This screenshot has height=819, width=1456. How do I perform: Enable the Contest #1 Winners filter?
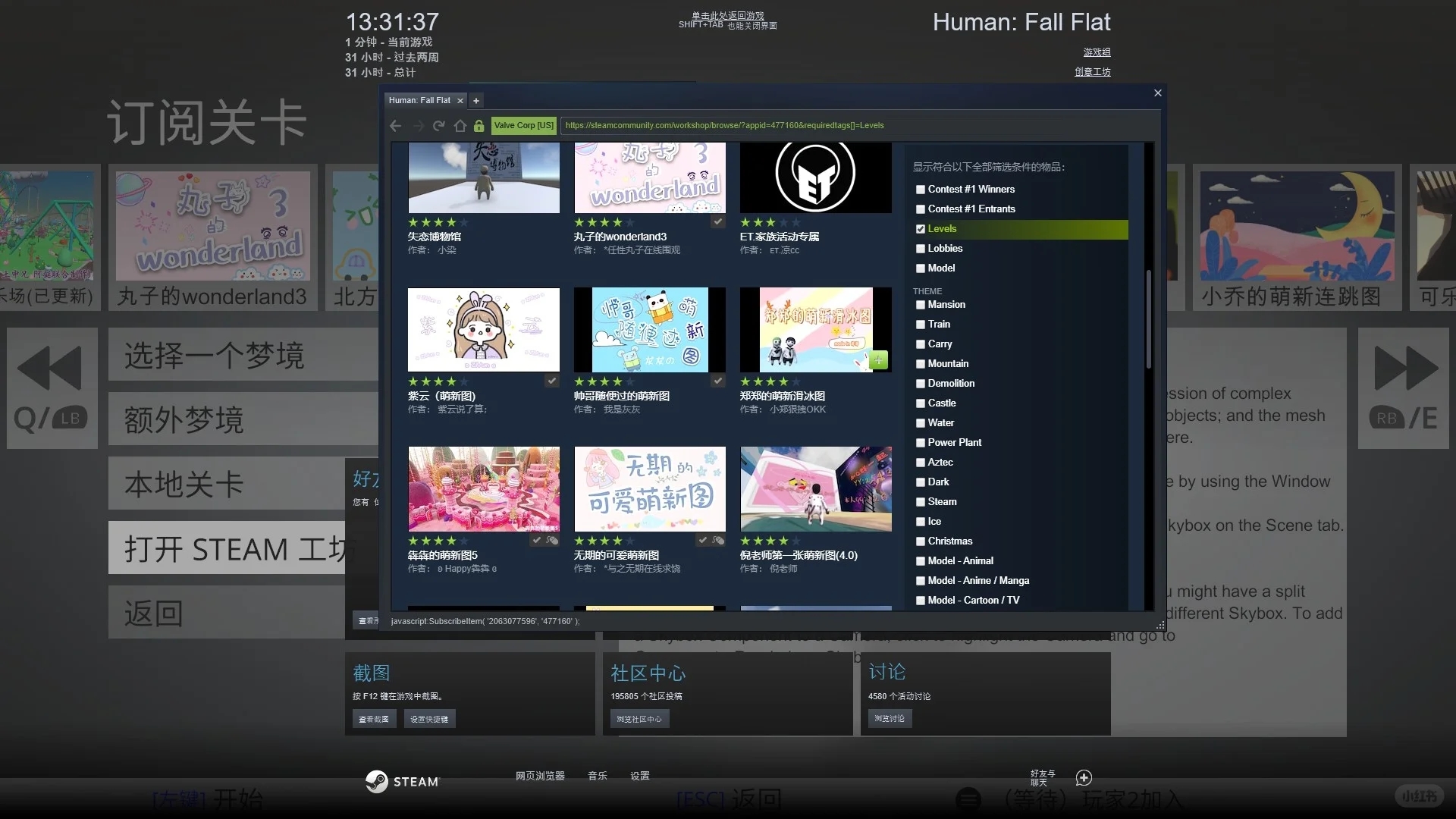click(921, 190)
